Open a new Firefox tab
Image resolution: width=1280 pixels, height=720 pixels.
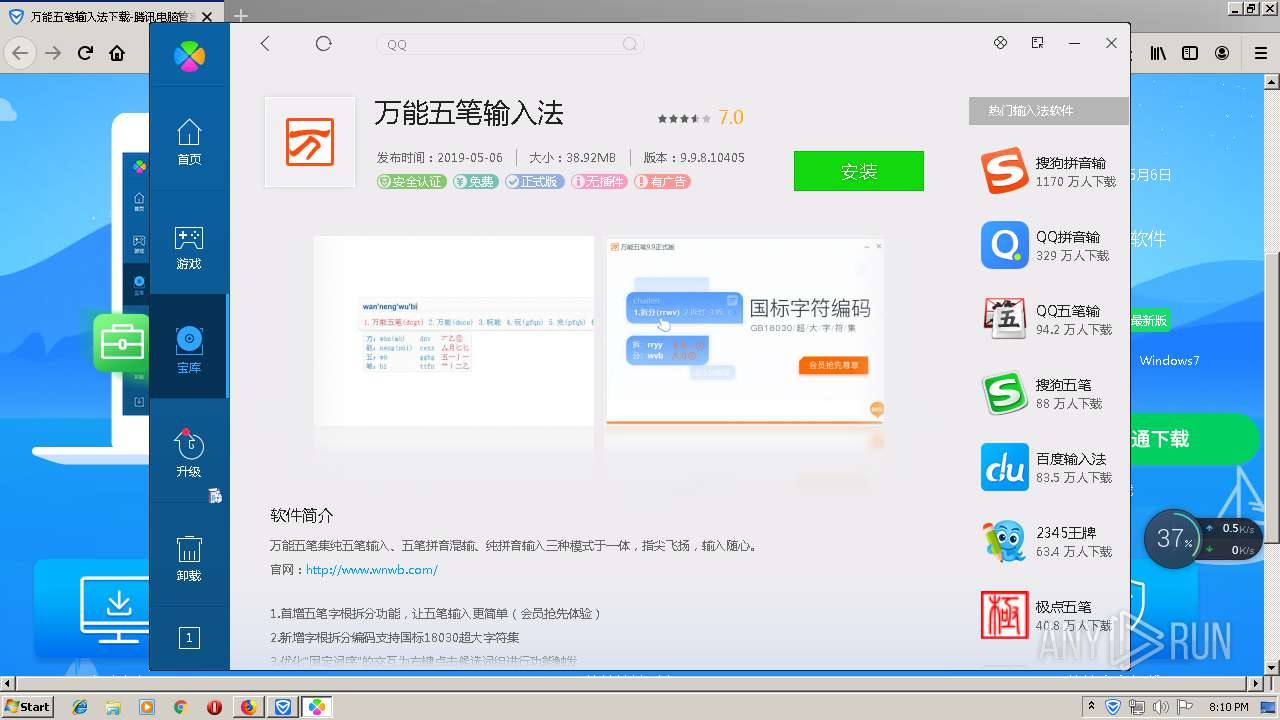click(241, 16)
